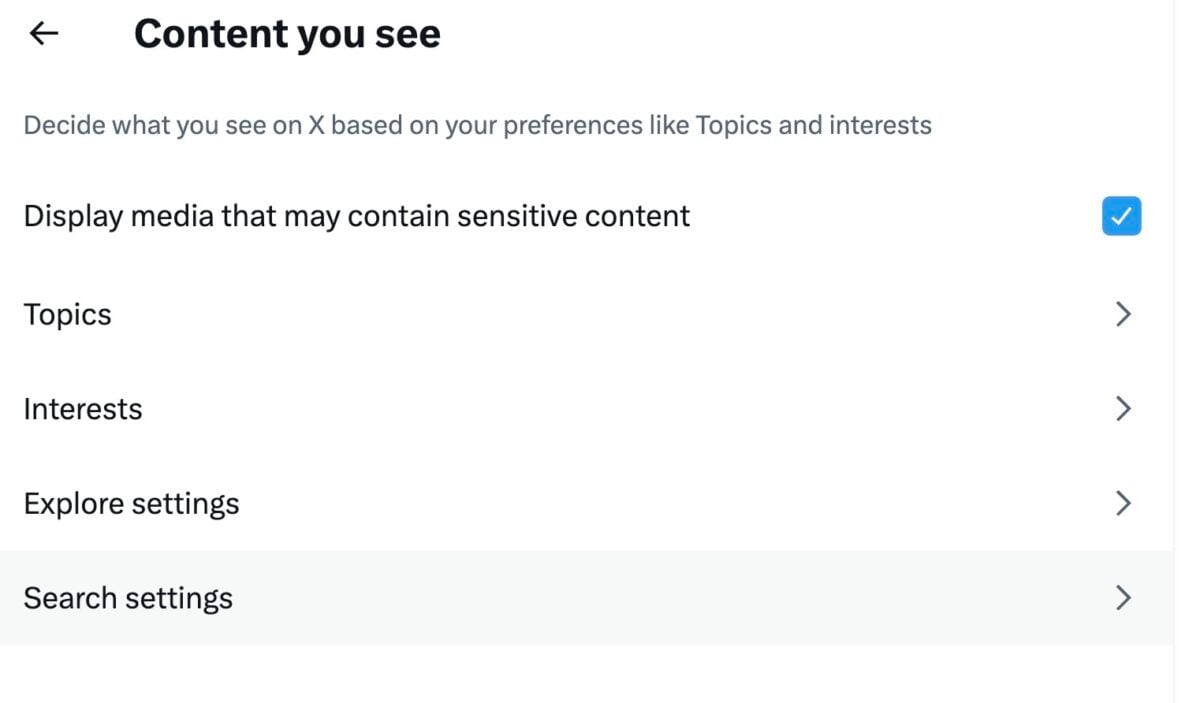This screenshot has height=703, width=1200.
Task: Click the arrow to return to Settings
Action: pos(42,33)
